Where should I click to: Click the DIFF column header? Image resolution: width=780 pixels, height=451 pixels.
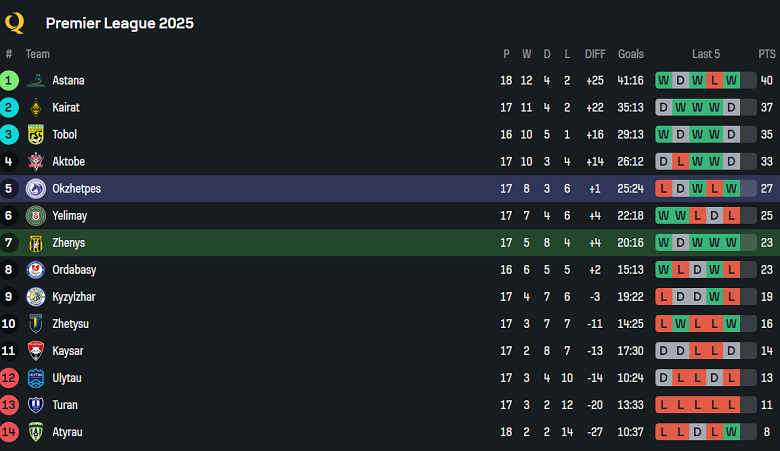pos(595,54)
